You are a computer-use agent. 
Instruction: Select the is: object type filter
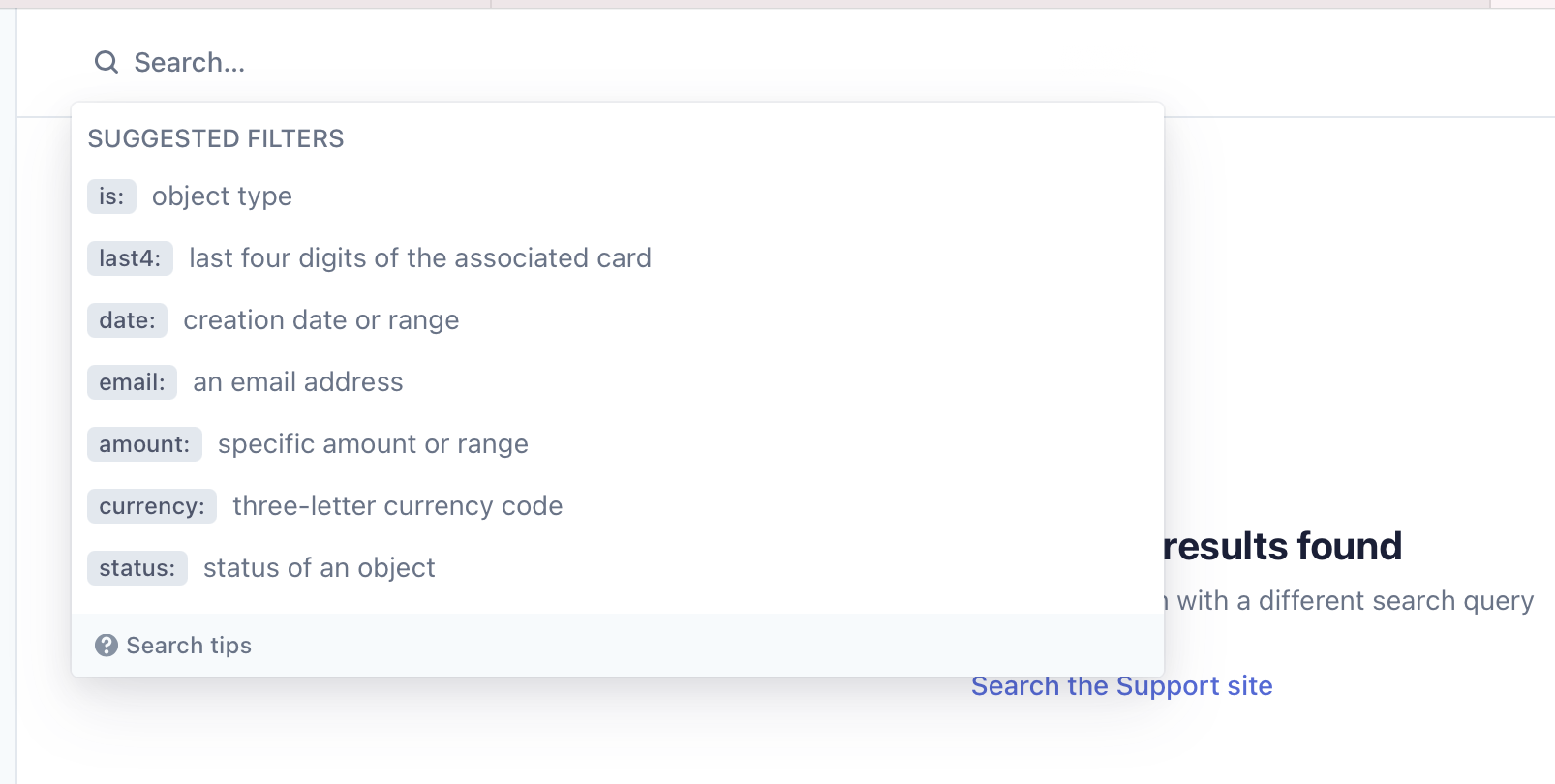[x=111, y=196]
